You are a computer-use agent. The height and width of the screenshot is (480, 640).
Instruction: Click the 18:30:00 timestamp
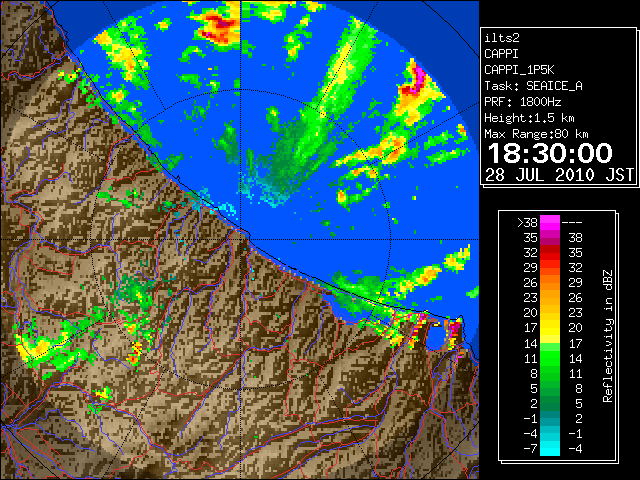pos(550,153)
